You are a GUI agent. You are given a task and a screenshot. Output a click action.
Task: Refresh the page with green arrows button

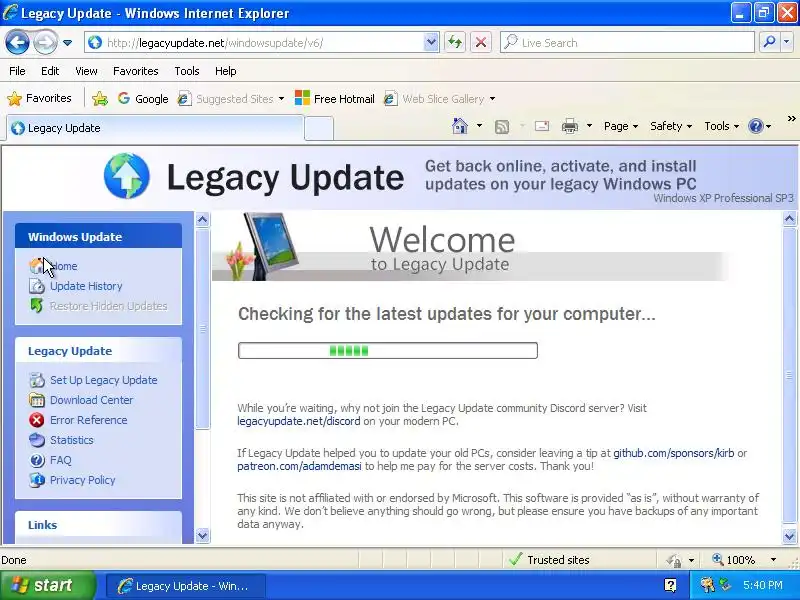[x=455, y=43]
